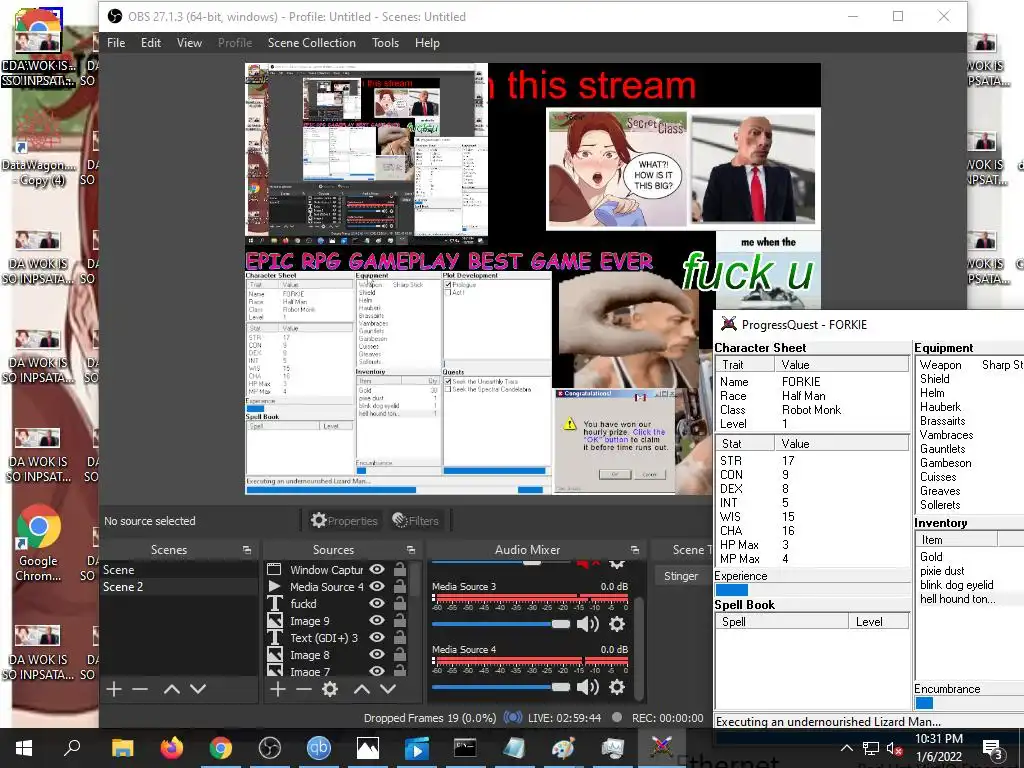The image size is (1024, 768).
Task: Open the Tools menu in OBS
Action: (x=385, y=42)
